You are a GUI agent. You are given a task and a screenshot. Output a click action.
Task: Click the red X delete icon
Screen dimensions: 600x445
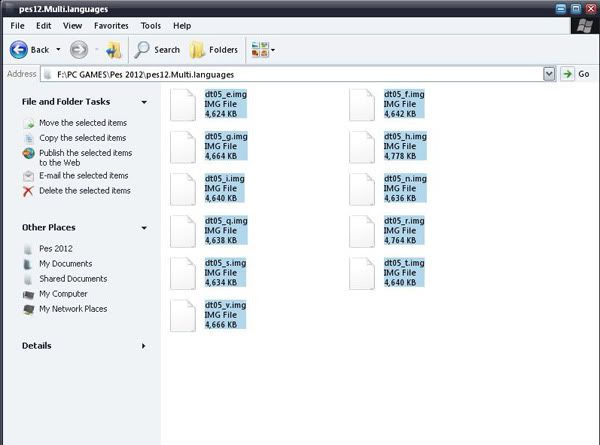28,191
